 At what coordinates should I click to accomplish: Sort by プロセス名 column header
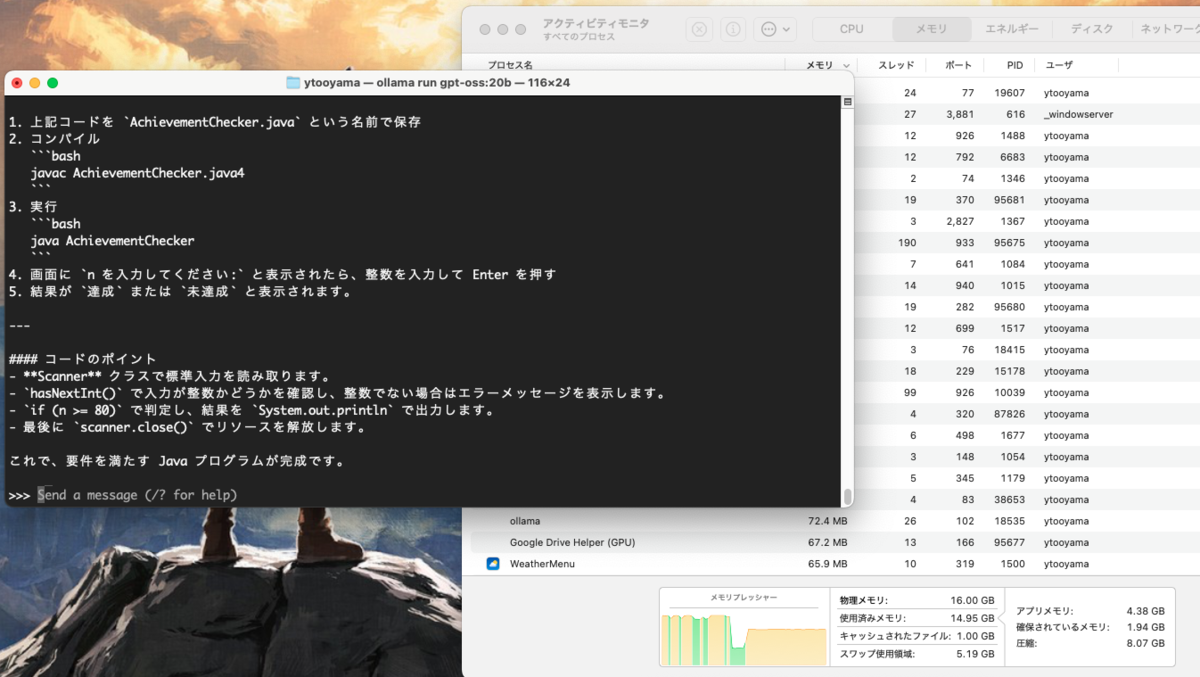tap(510, 65)
